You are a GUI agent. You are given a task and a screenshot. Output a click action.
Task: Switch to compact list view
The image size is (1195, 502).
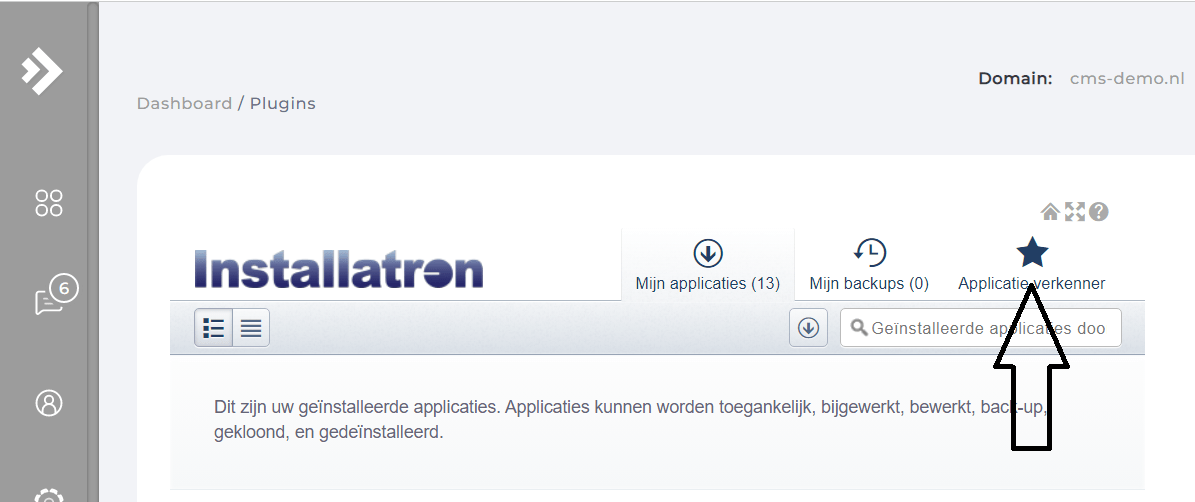251,328
